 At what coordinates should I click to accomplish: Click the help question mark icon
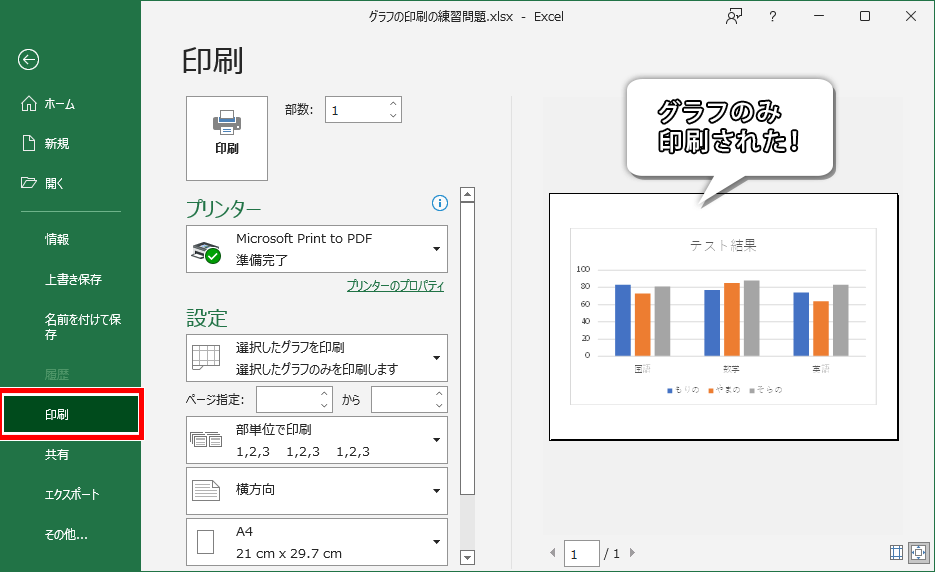pos(773,17)
